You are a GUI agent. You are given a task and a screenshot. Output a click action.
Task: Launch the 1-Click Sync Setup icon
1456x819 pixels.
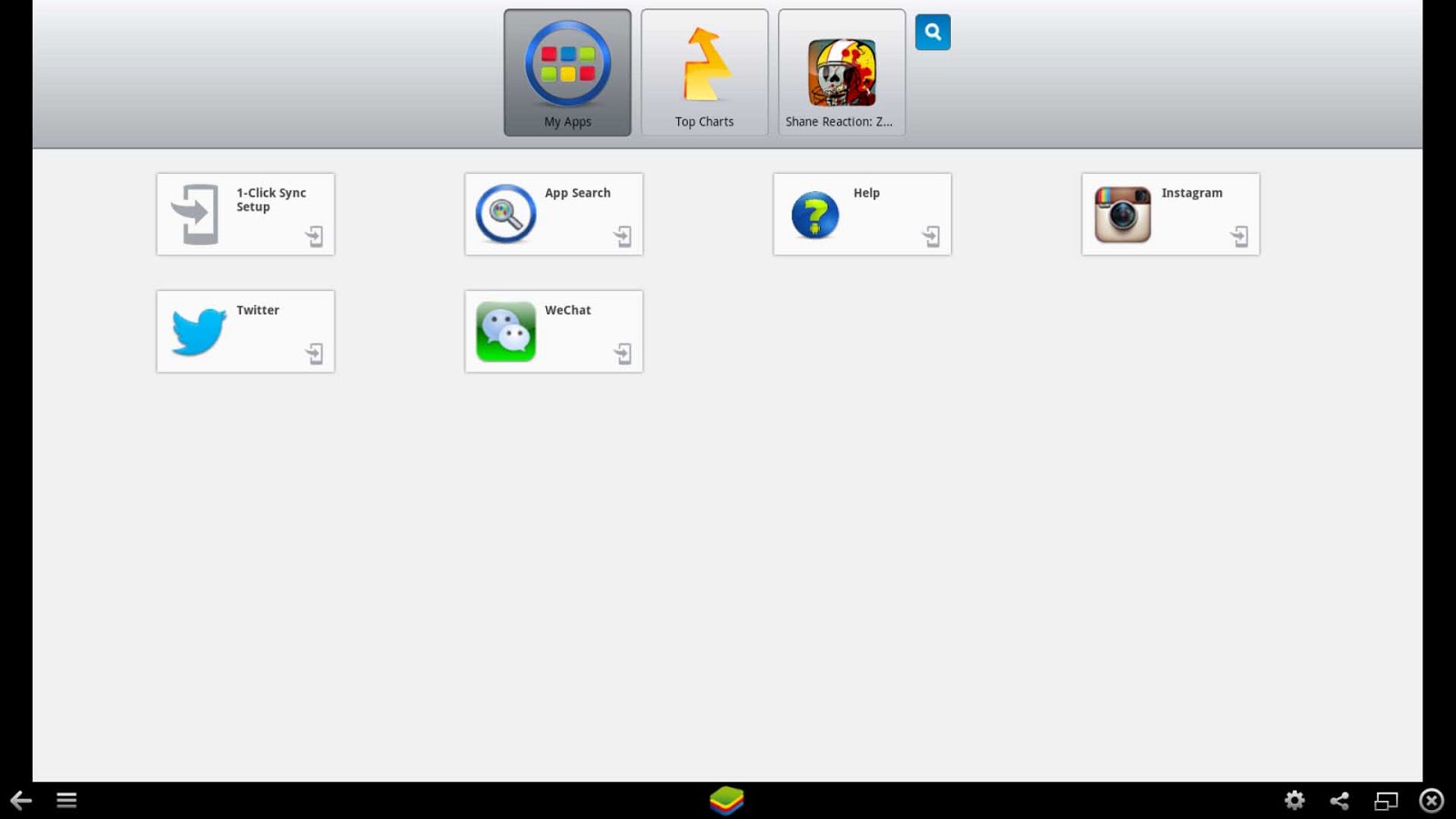(196, 215)
